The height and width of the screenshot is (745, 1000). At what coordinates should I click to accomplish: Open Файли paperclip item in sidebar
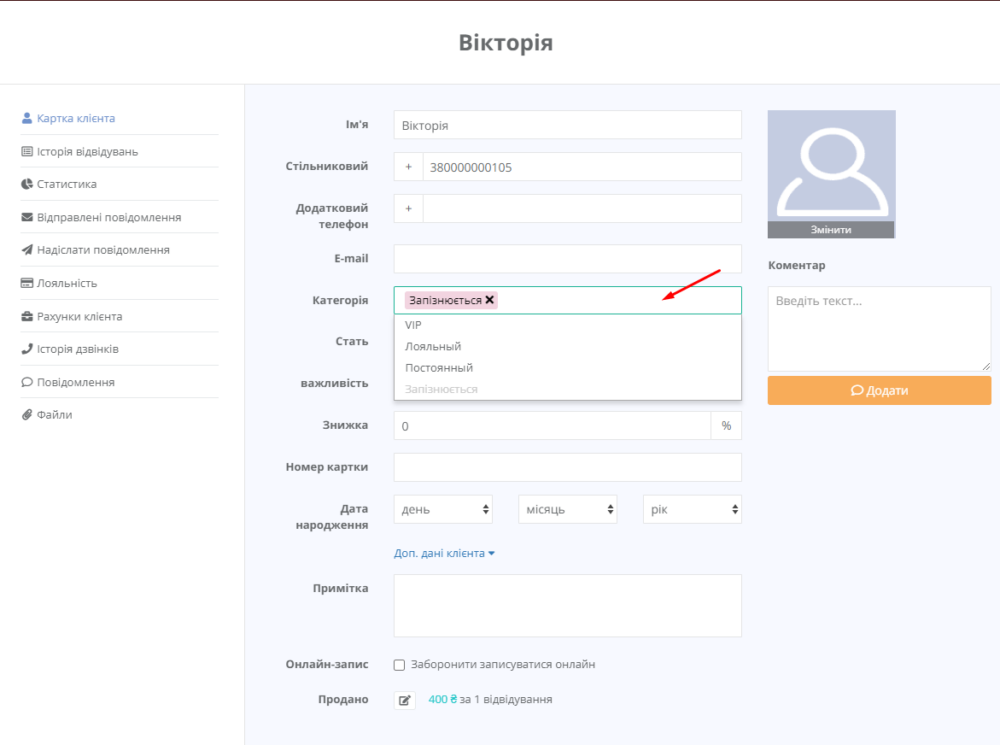point(47,415)
